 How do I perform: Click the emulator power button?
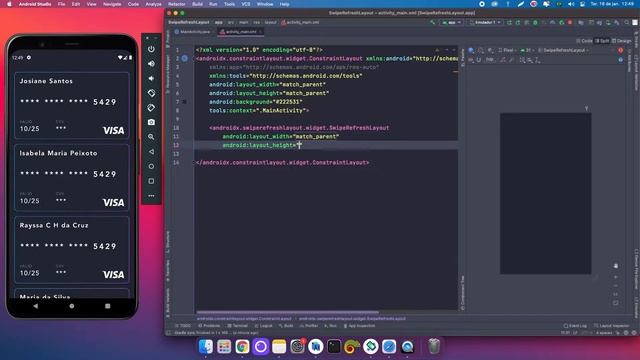(x=151, y=49)
